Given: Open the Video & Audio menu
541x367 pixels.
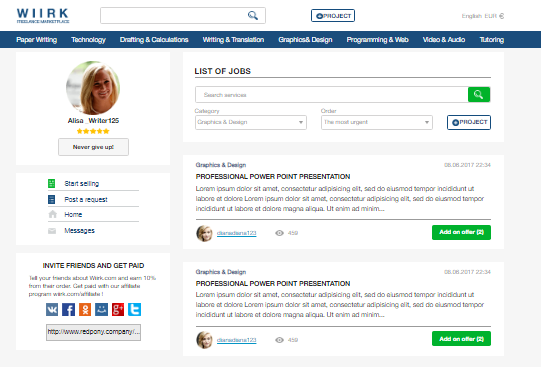Looking at the screenshot, I should (x=444, y=40).
